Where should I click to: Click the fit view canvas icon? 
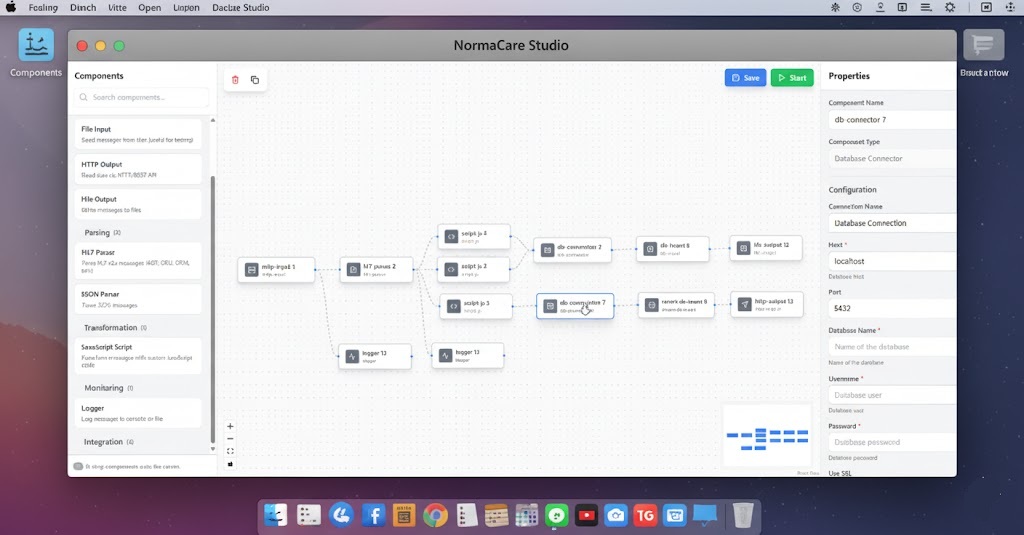click(x=231, y=451)
